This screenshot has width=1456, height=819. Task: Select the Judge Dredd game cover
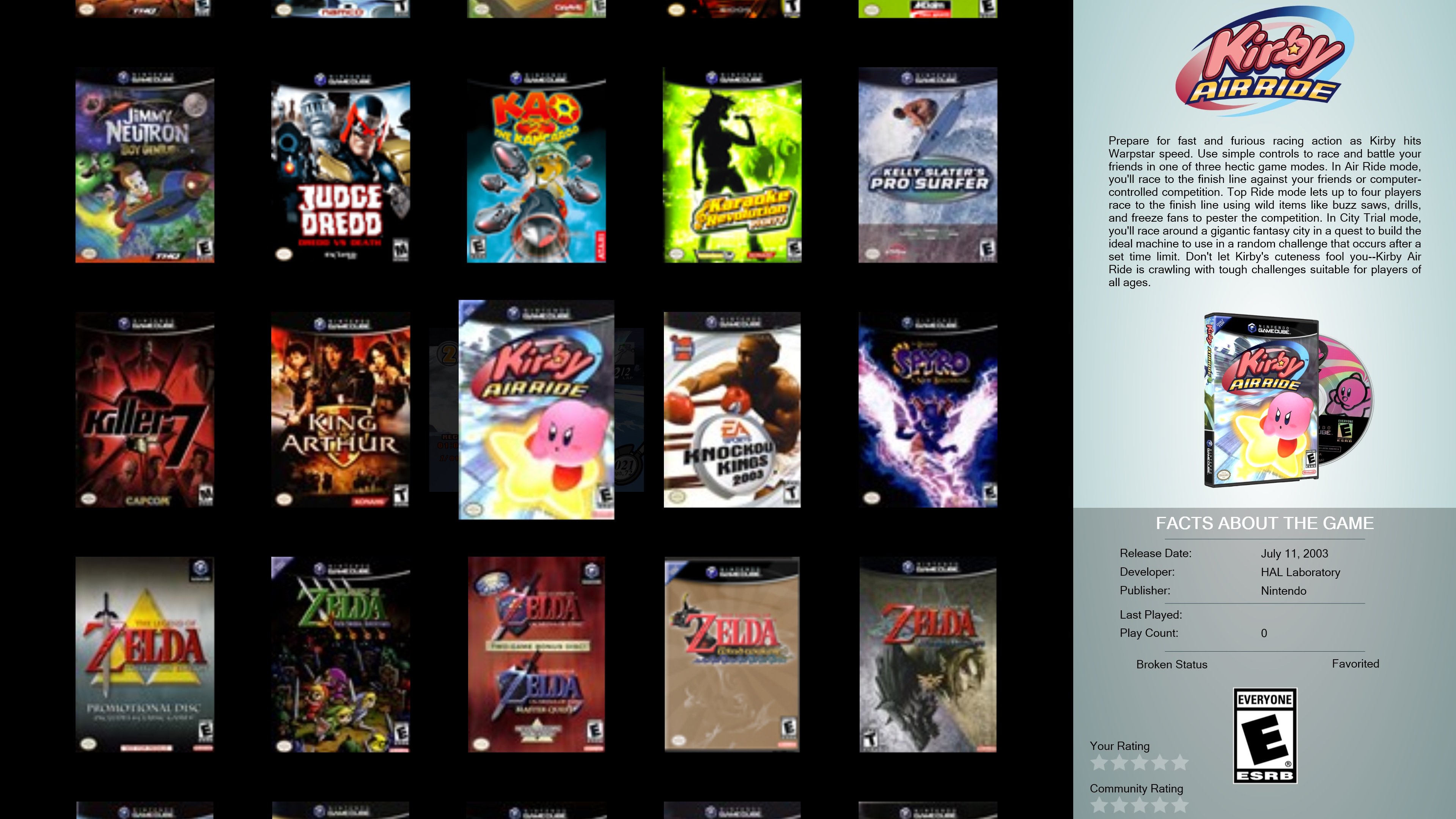(340, 165)
